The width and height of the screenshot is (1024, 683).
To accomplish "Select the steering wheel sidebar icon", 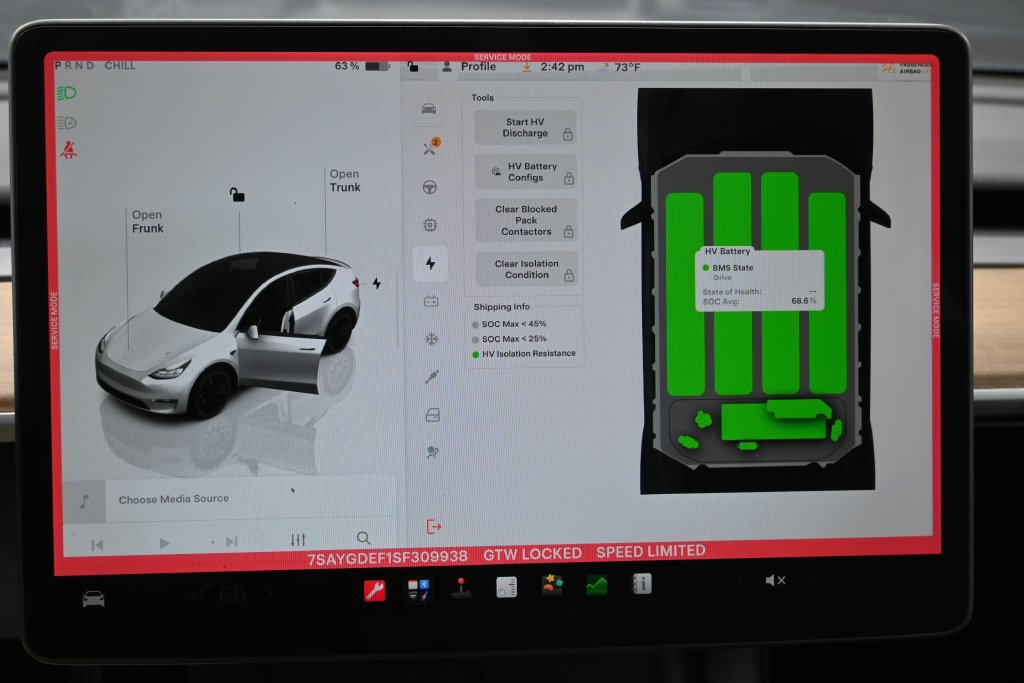I will 429,187.
